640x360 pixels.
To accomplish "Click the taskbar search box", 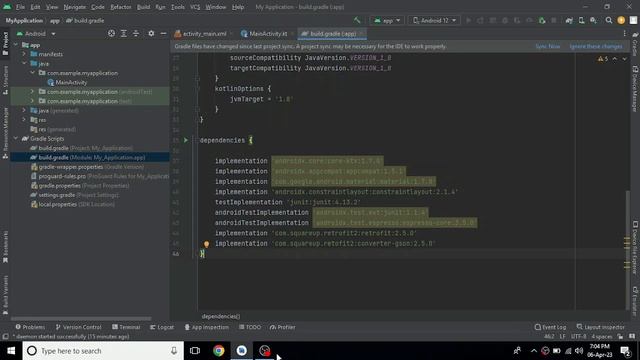I will tap(103, 351).
